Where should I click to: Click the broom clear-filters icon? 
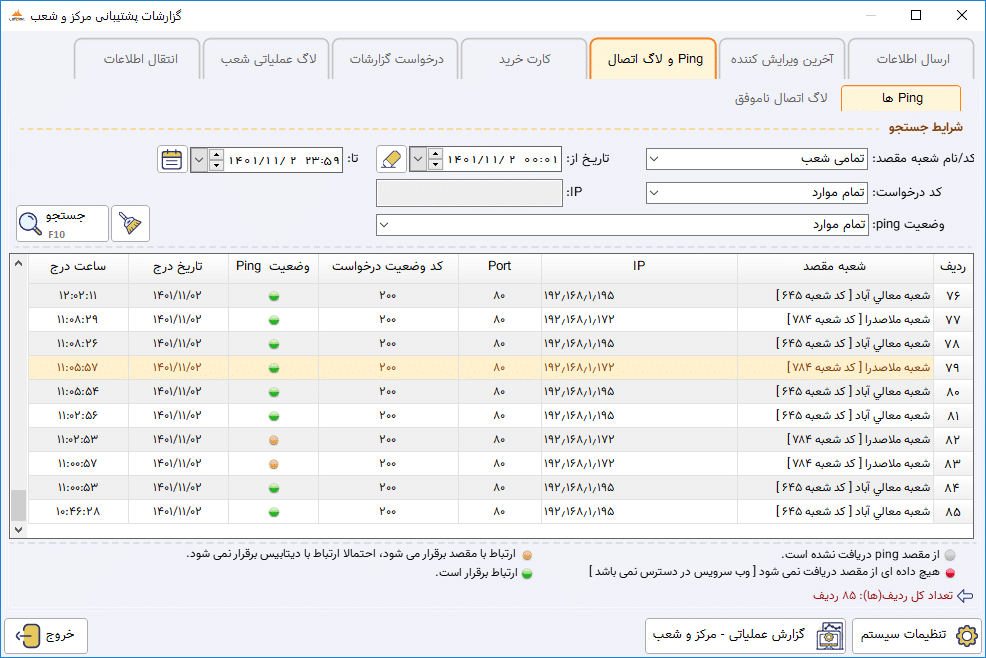click(x=130, y=223)
